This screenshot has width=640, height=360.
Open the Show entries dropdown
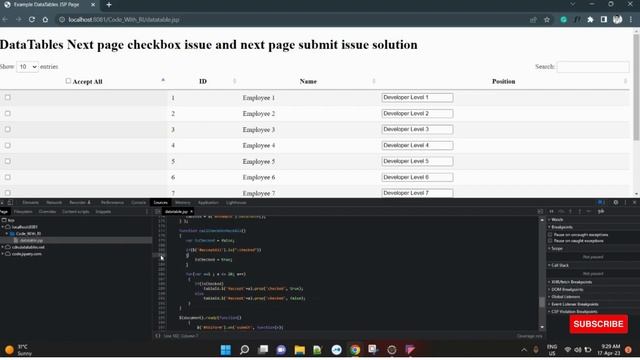click(x=27, y=67)
